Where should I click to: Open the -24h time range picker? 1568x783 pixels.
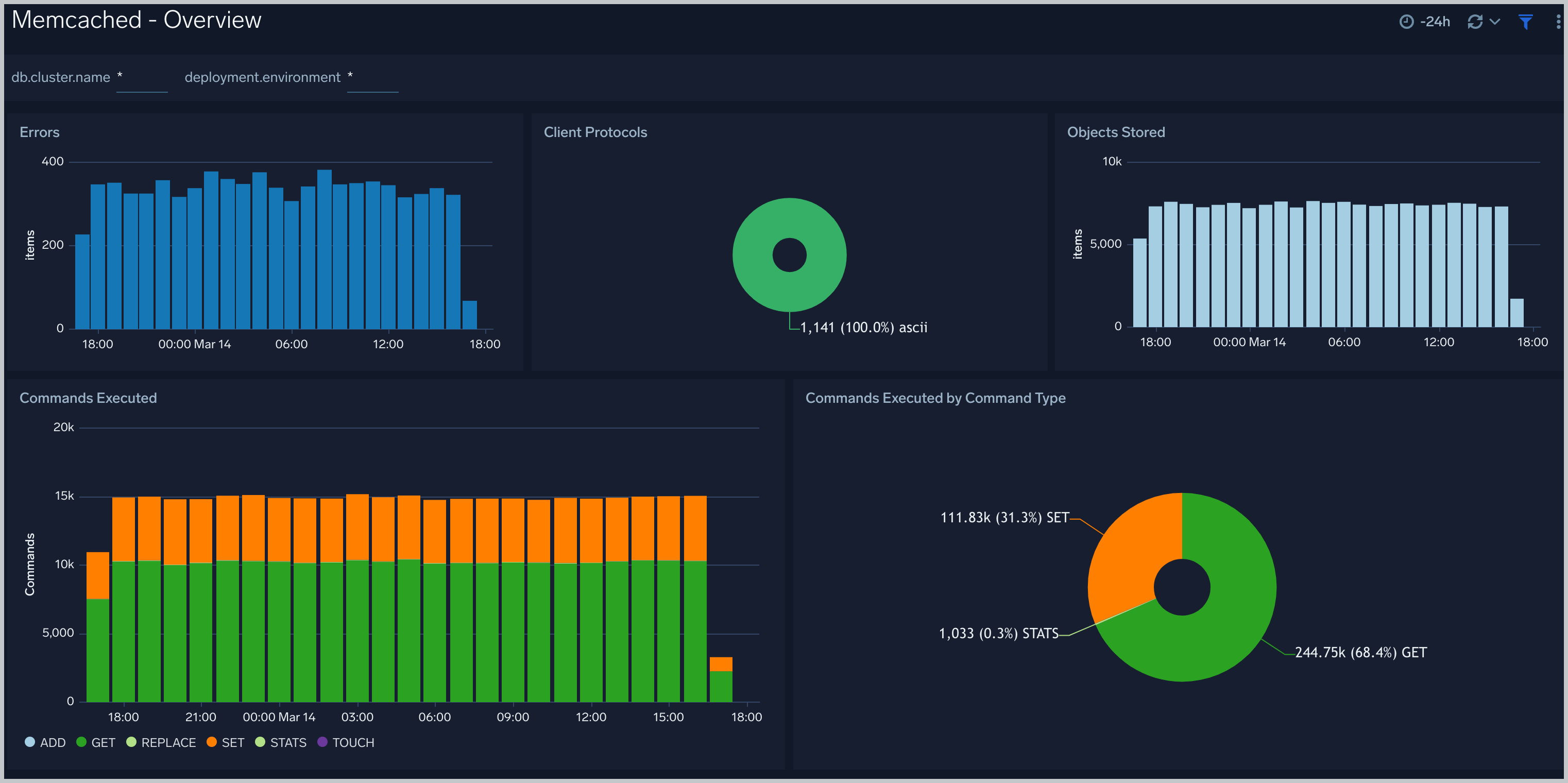(1425, 22)
